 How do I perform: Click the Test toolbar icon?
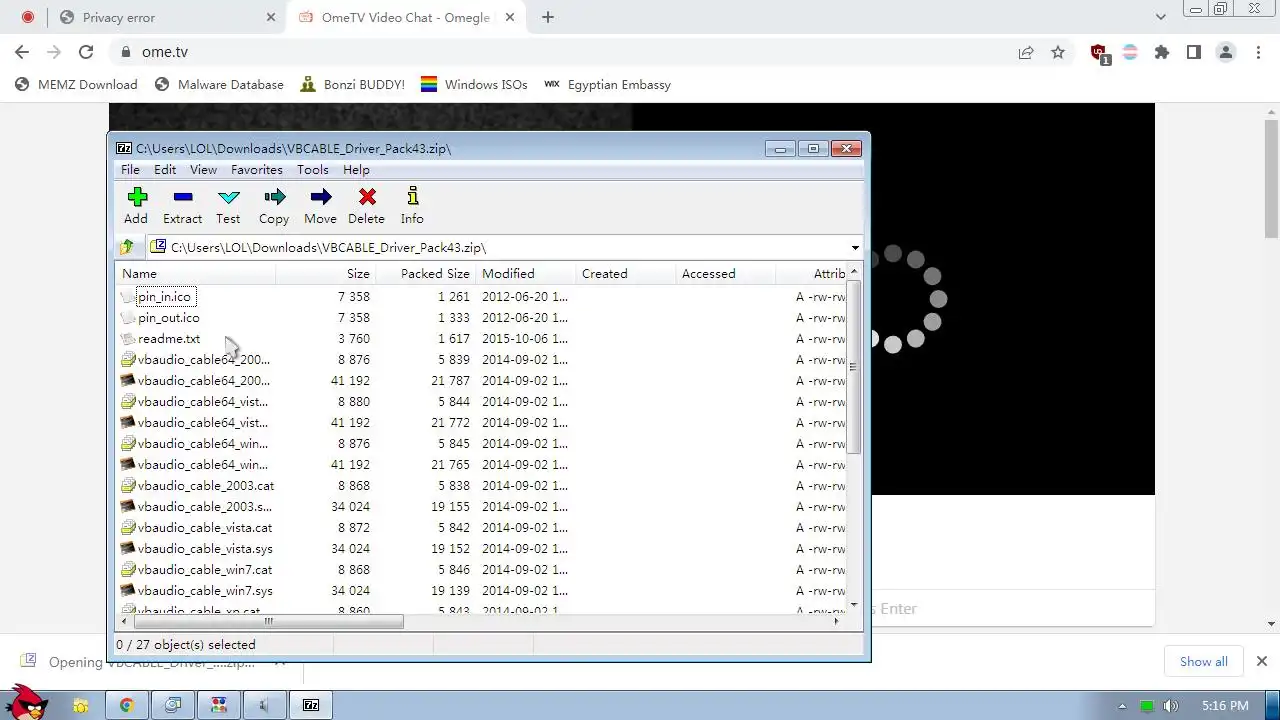point(228,205)
